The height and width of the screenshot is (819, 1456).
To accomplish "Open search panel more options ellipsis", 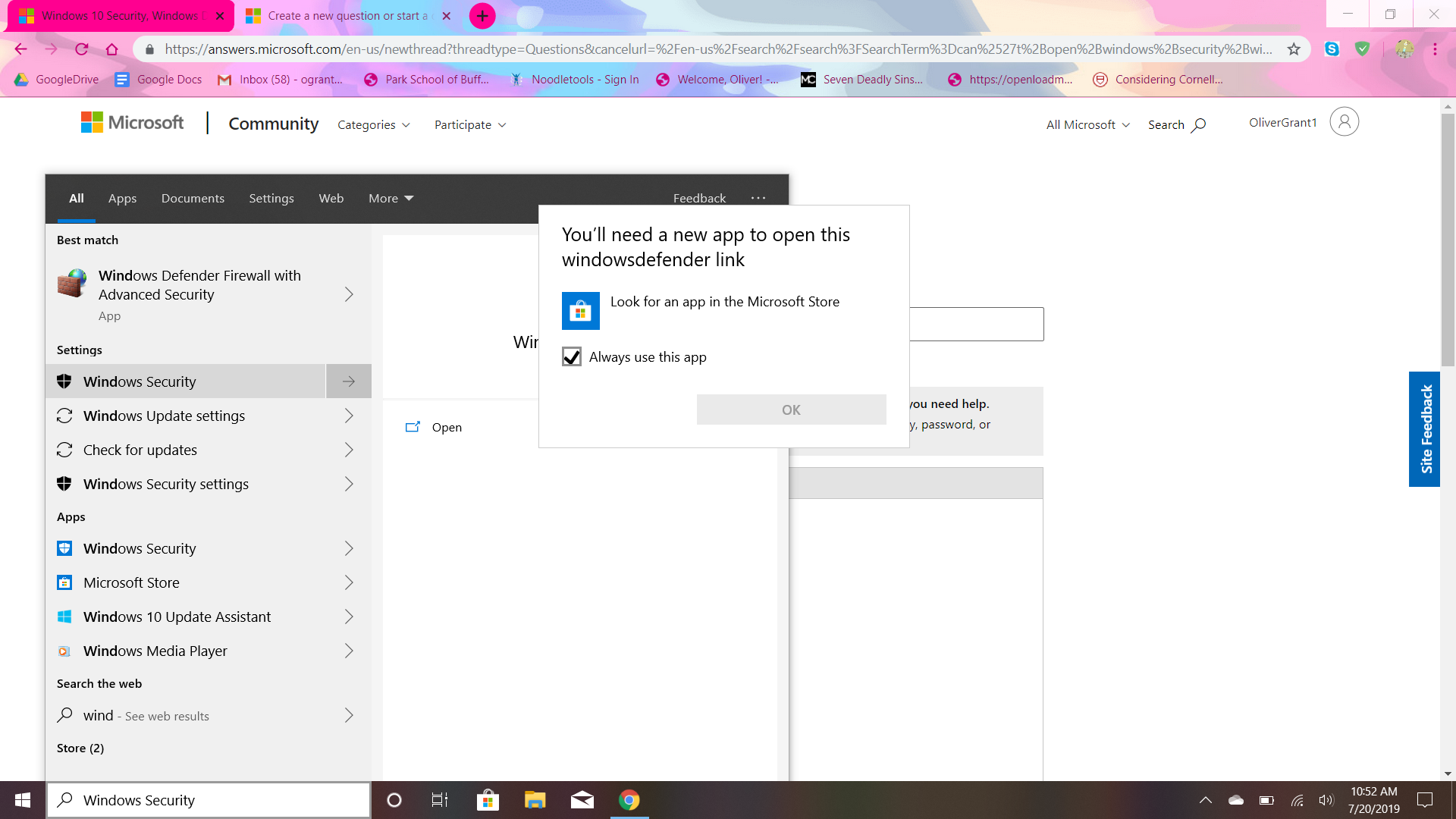I will [758, 198].
